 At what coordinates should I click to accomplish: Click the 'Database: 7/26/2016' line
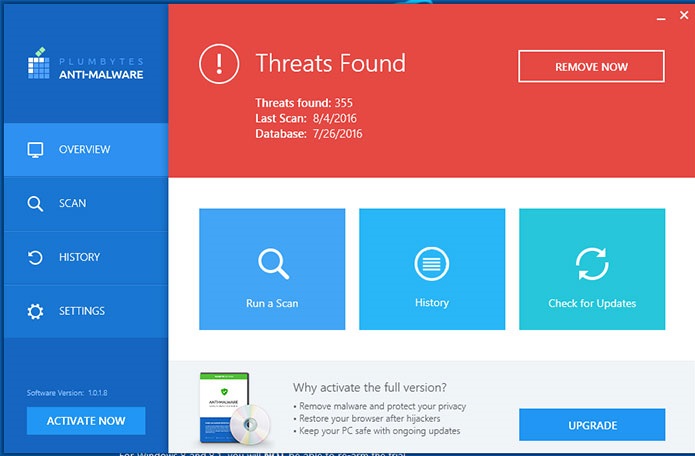309,134
